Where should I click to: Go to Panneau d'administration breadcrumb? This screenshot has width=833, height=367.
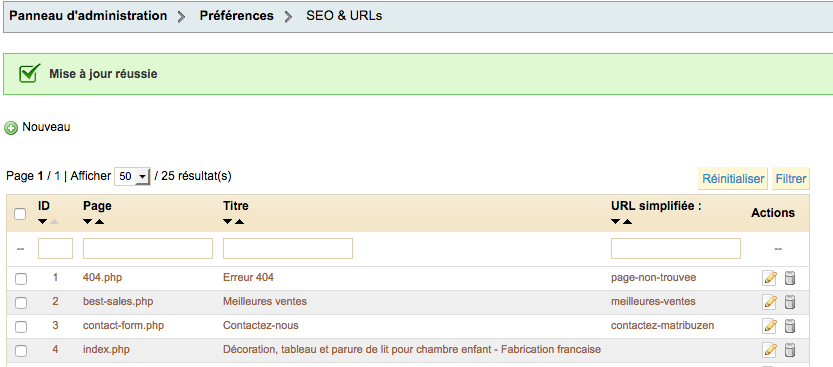coord(88,16)
